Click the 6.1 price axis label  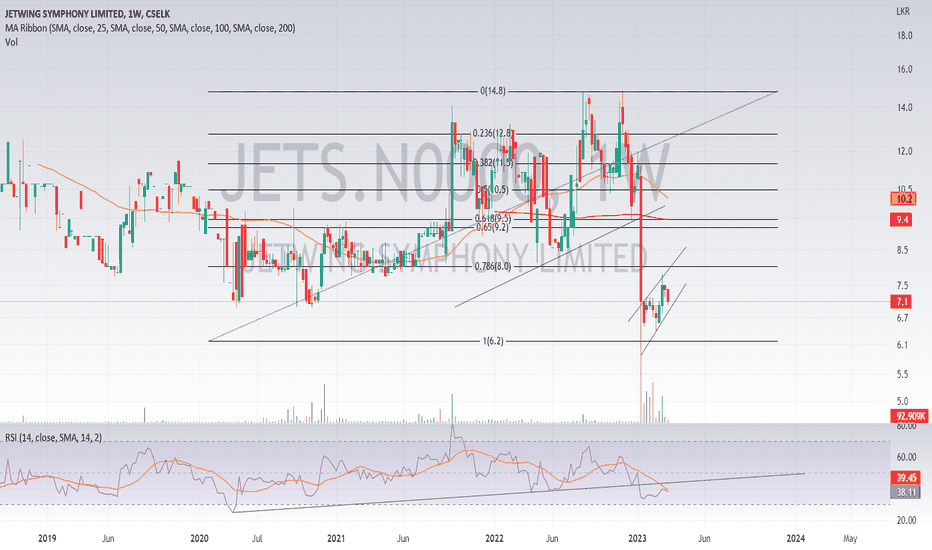pyautogui.click(x=903, y=345)
